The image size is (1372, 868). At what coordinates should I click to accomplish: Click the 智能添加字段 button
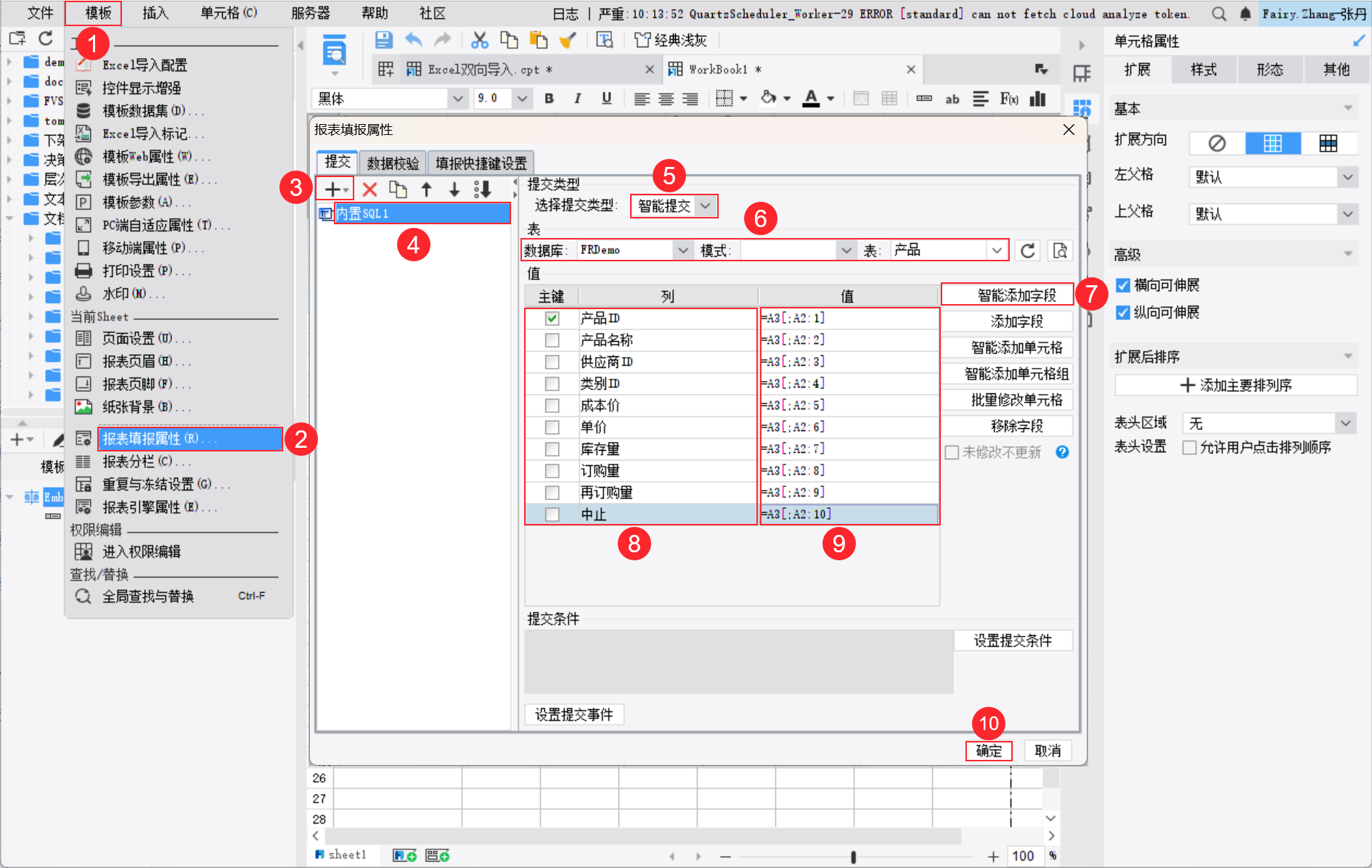(1007, 295)
